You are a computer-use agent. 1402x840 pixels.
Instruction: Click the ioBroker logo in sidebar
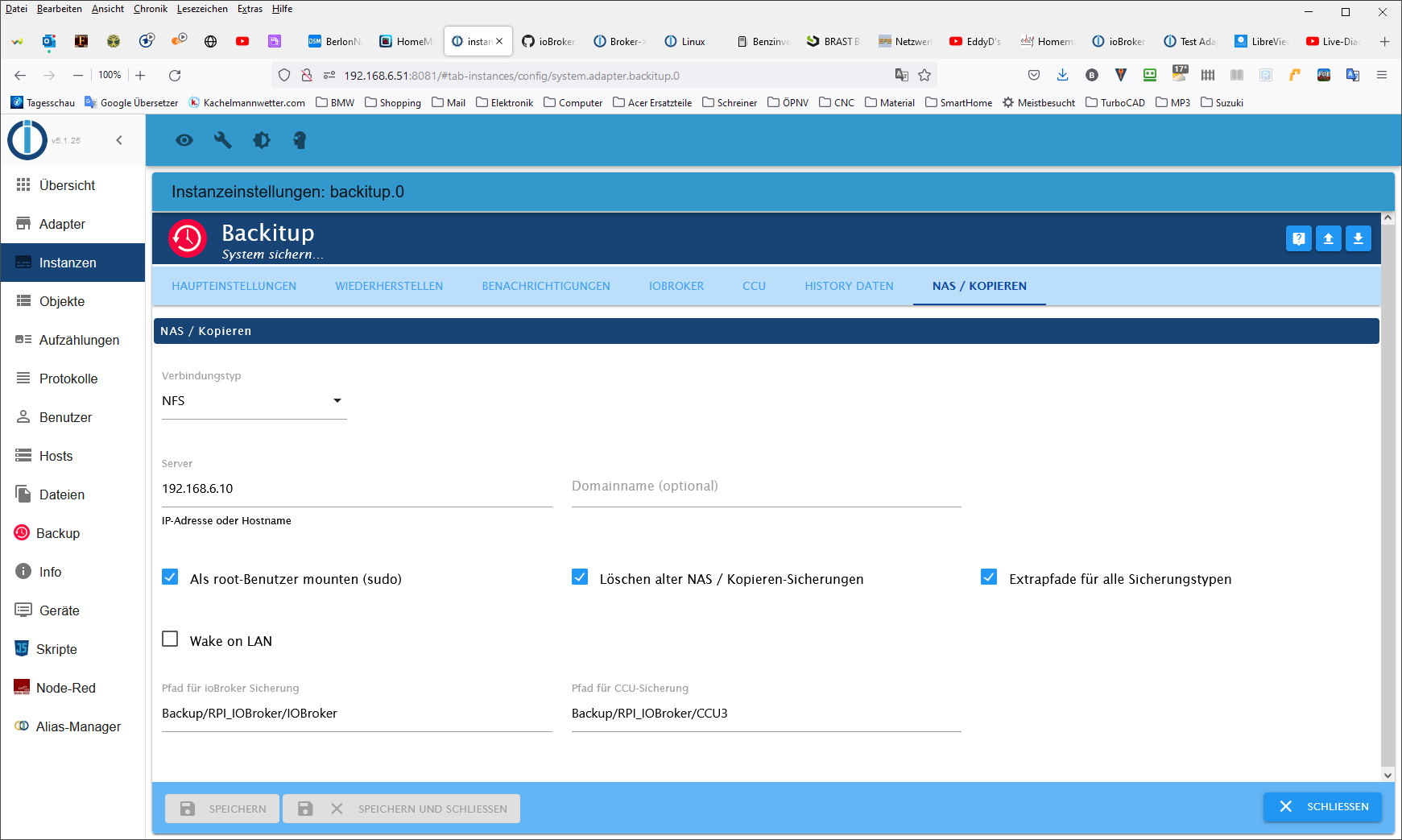[x=27, y=140]
